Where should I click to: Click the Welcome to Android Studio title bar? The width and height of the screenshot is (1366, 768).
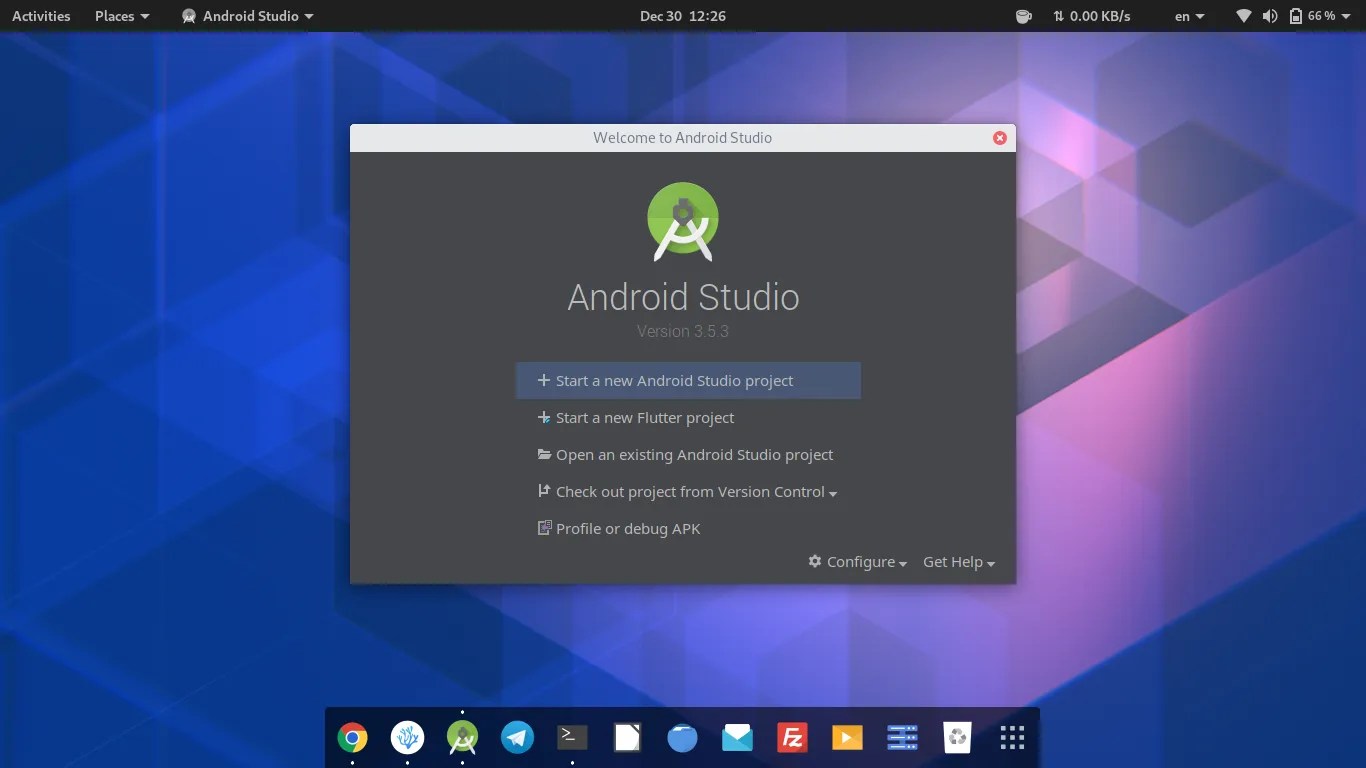coord(683,138)
